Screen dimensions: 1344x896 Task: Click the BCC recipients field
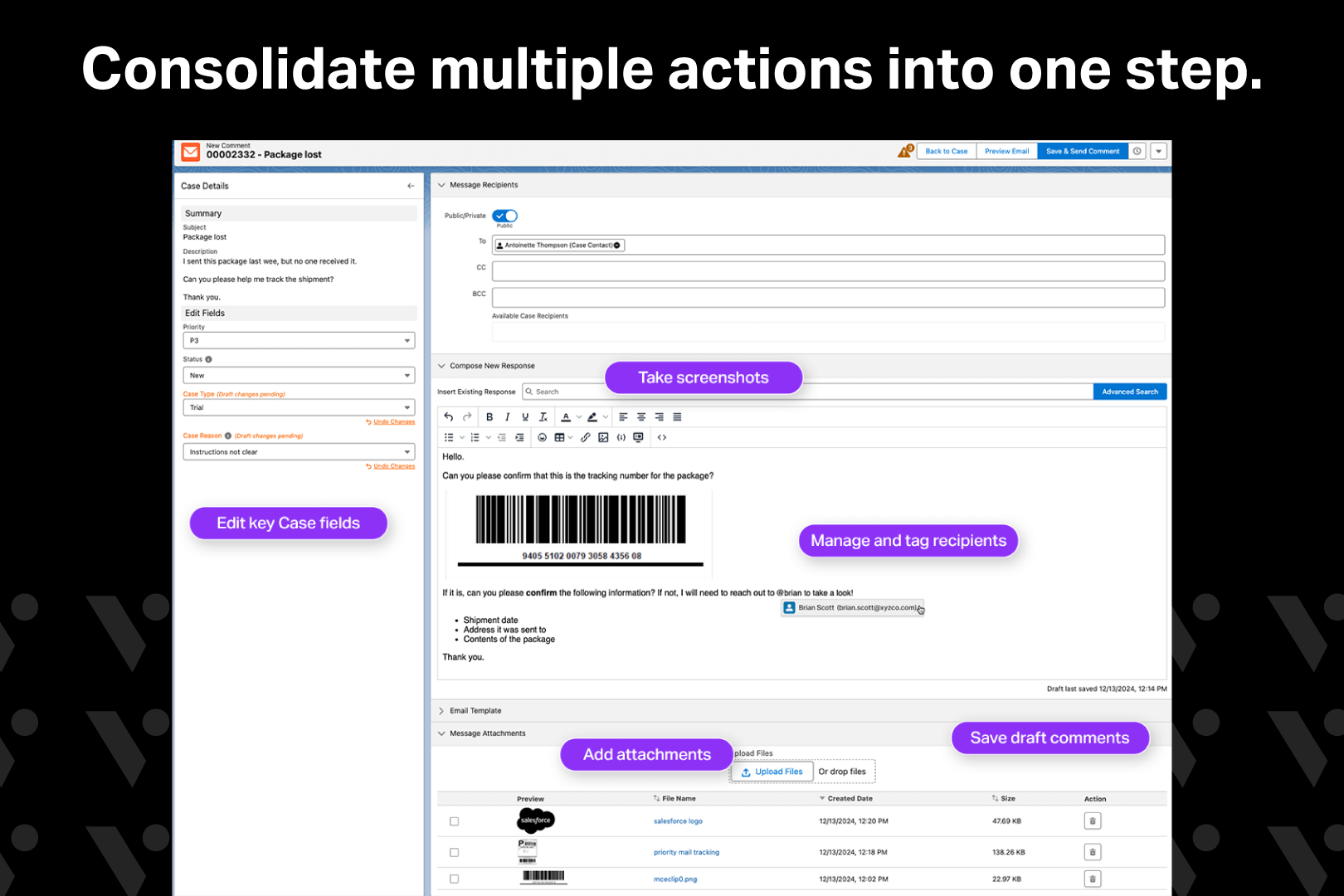[828, 298]
